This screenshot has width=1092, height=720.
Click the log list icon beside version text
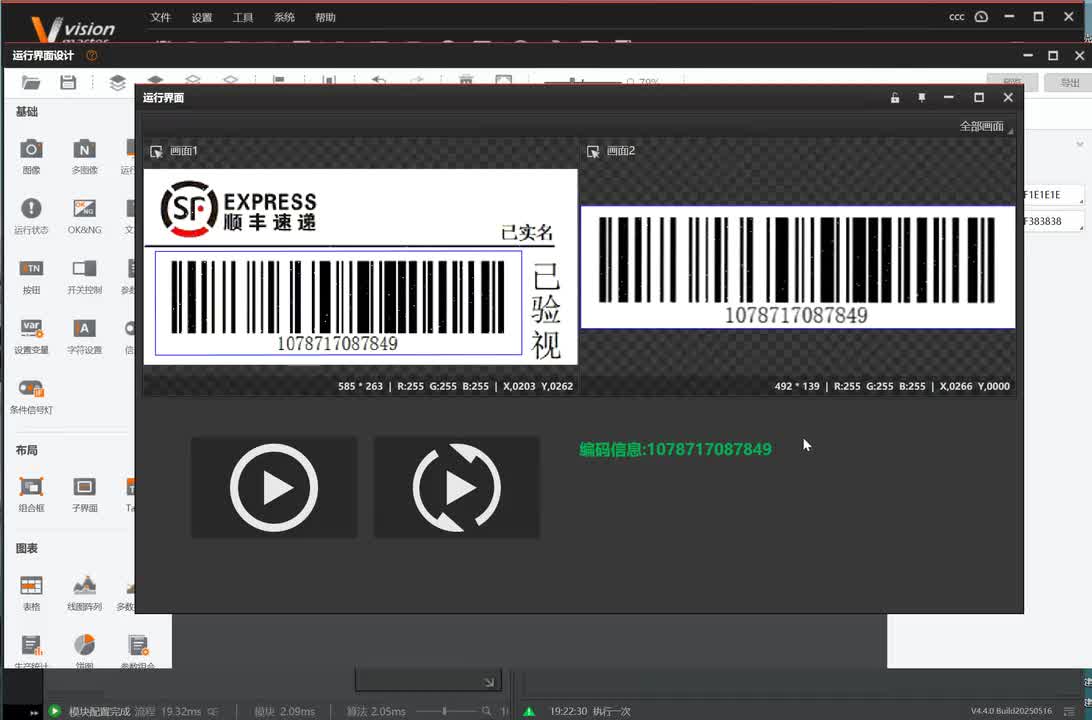pos(1070,711)
